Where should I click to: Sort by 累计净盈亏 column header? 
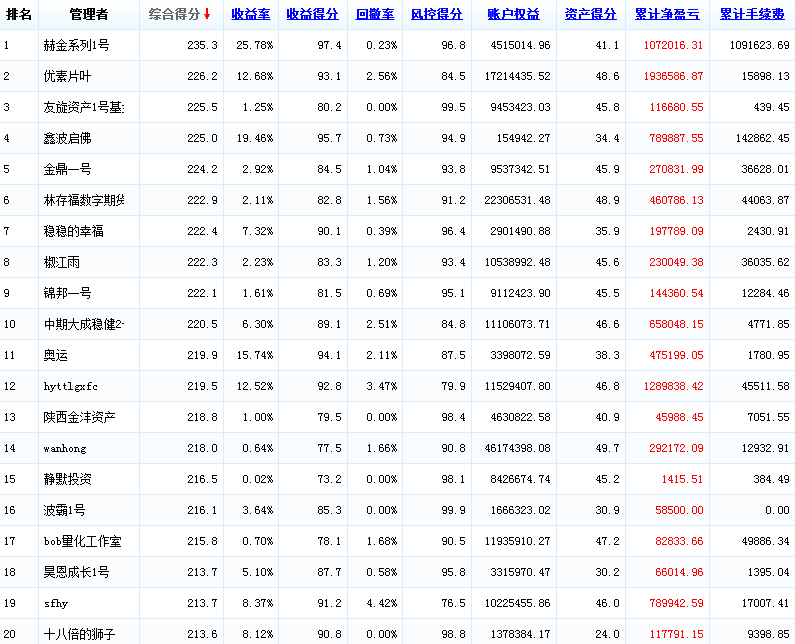pos(667,15)
